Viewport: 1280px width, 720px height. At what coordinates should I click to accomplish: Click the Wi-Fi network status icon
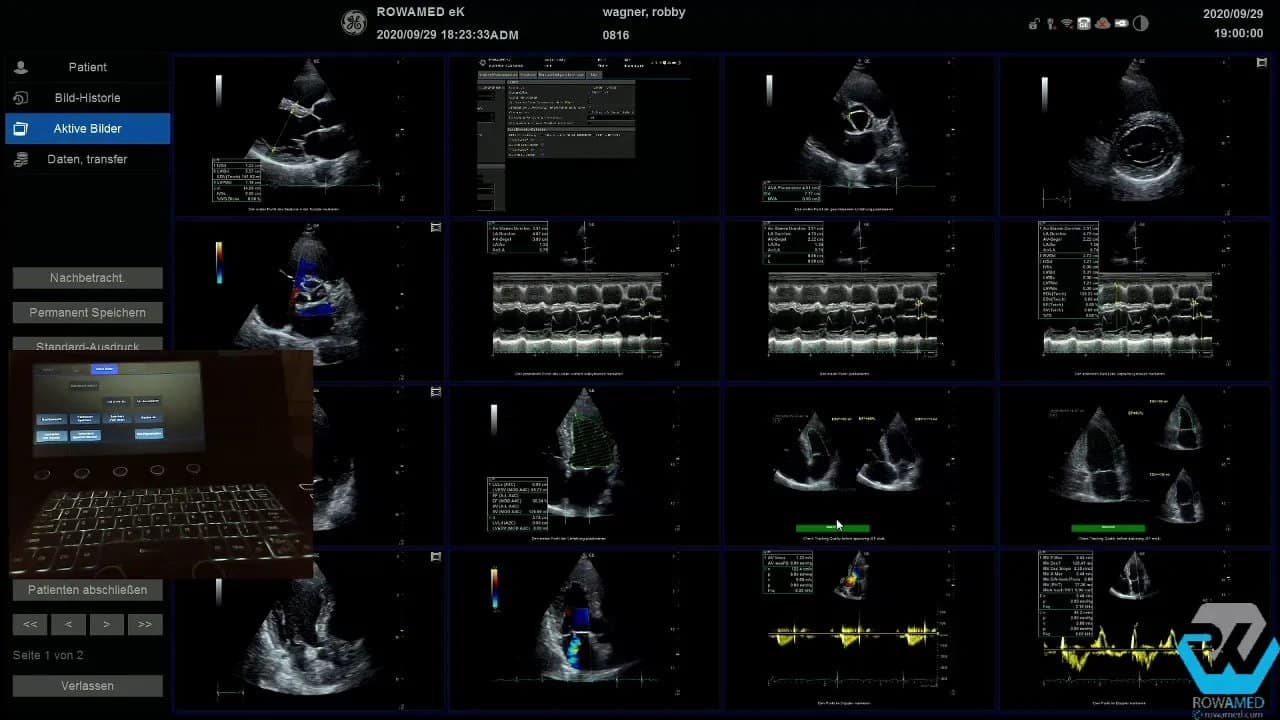pyautogui.click(x=1067, y=23)
